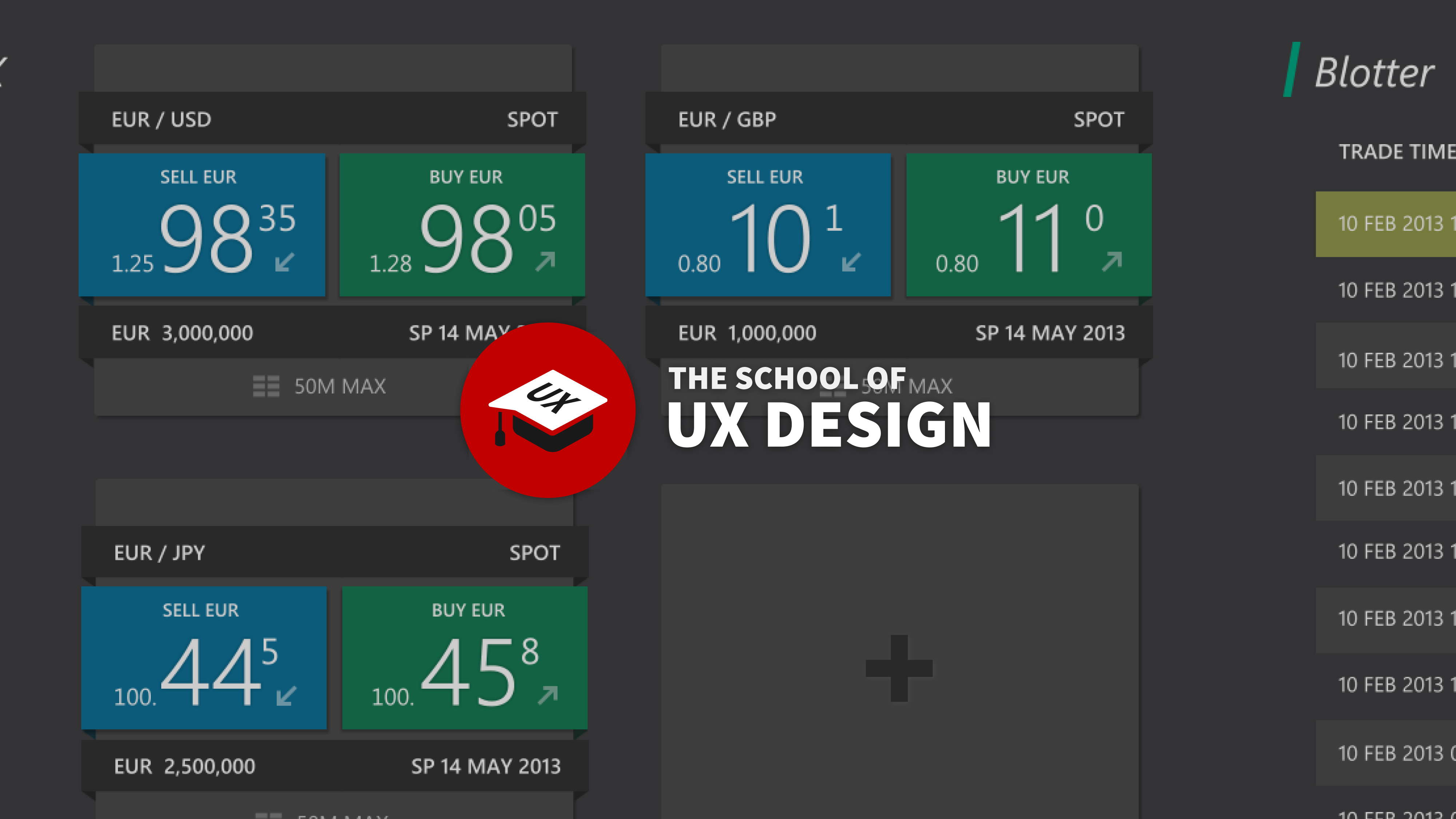Select the highlighted olive blotter row 10 FEB 2013

1386,224
